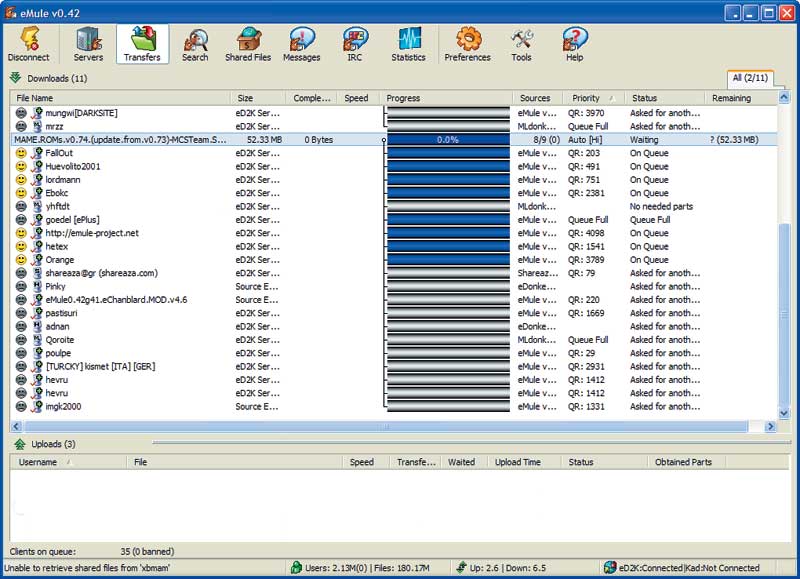The image size is (800, 579).
Task: Select the http://emule-project.net source row
Action: point(394,233)
